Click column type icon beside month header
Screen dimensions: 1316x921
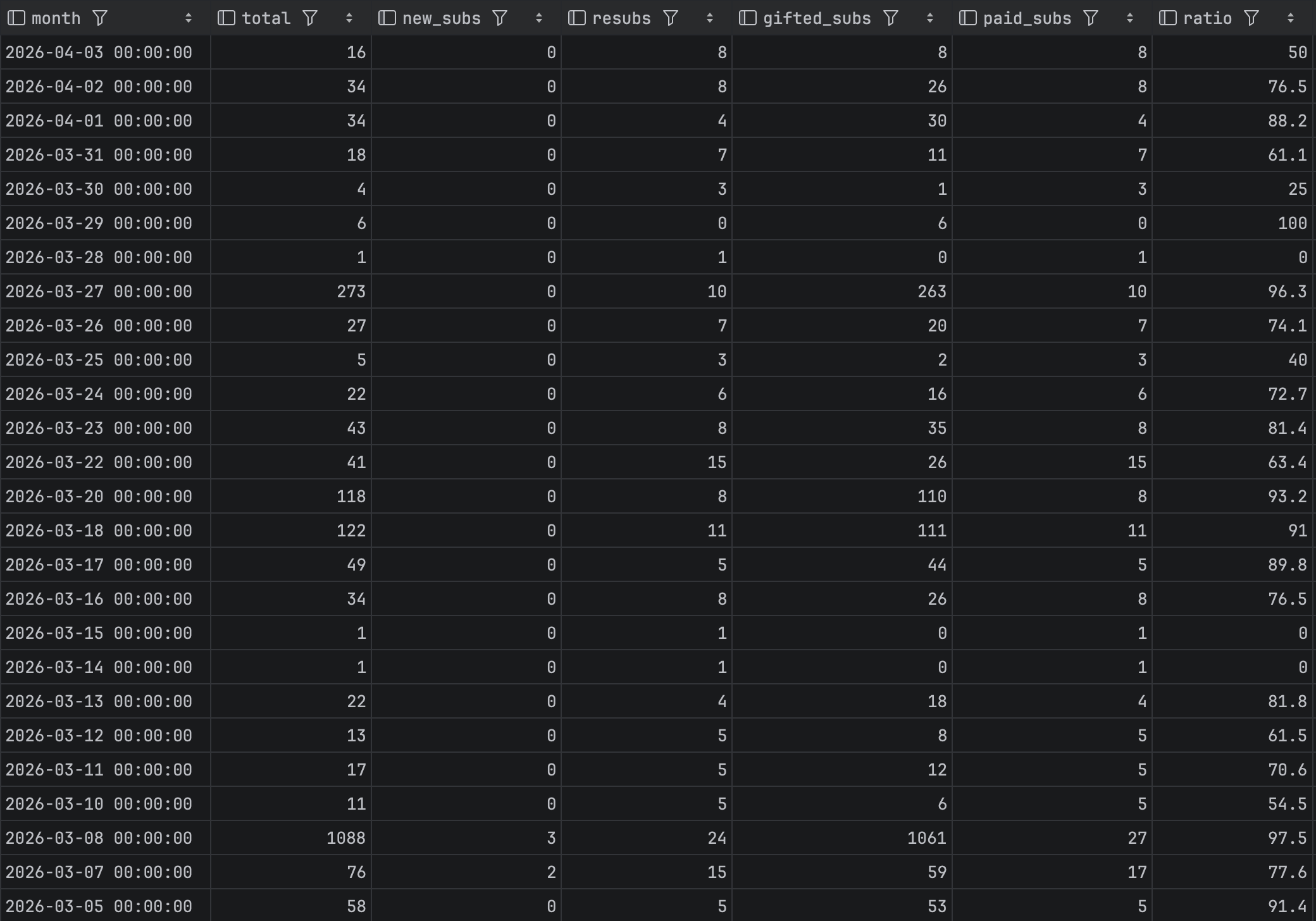[16, 18]
